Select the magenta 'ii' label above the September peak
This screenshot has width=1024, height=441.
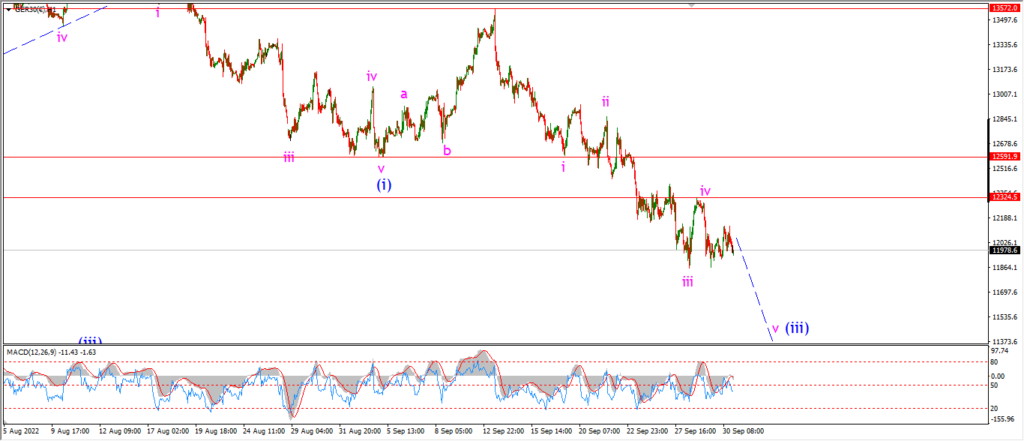tap(605, 101)
